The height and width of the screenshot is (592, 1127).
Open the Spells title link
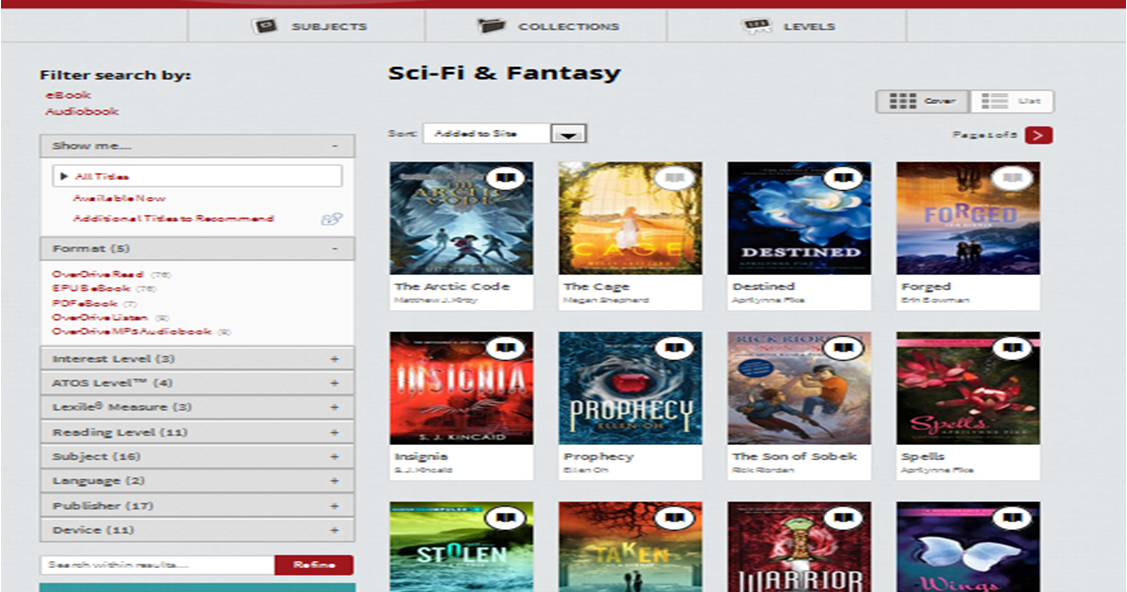point(923,456)
